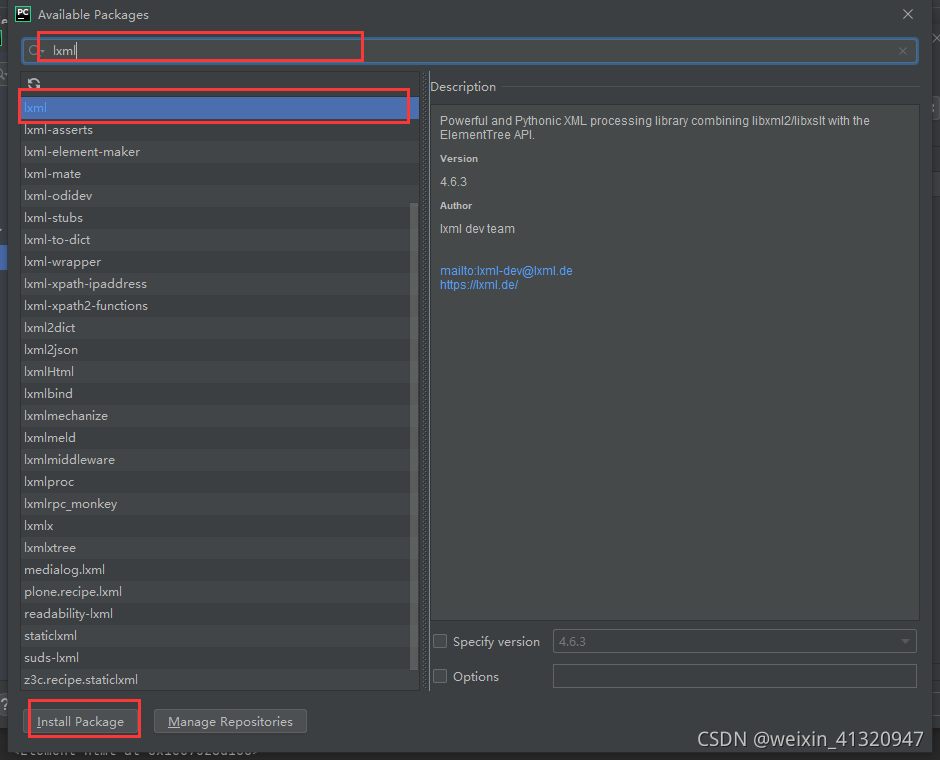
Task: Clear search field using the X icon
Action: (902, 51)
